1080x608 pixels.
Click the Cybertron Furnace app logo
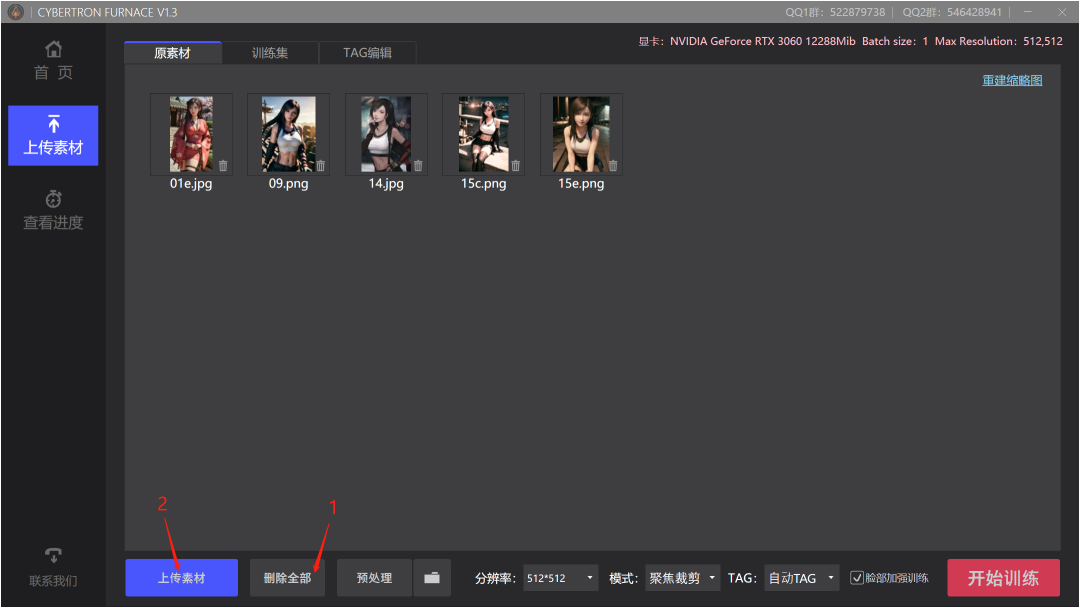coord(15,12)
